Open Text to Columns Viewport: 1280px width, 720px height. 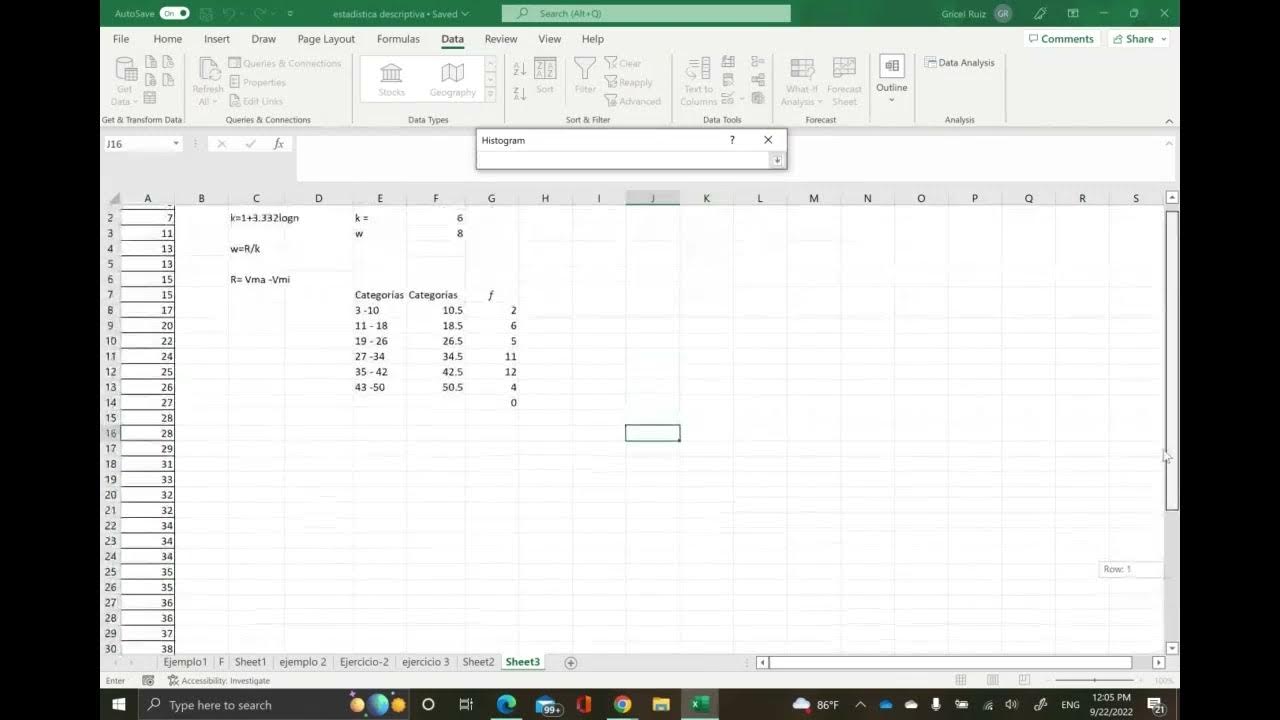(698, 81)
